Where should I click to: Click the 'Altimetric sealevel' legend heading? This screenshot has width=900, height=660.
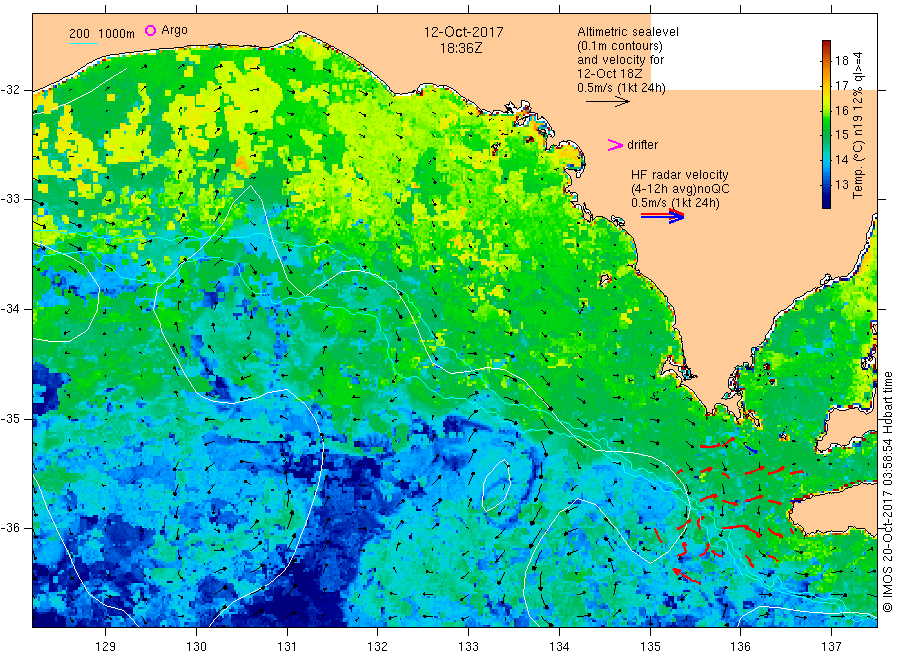pyautogui.click(x=628, y=32)
